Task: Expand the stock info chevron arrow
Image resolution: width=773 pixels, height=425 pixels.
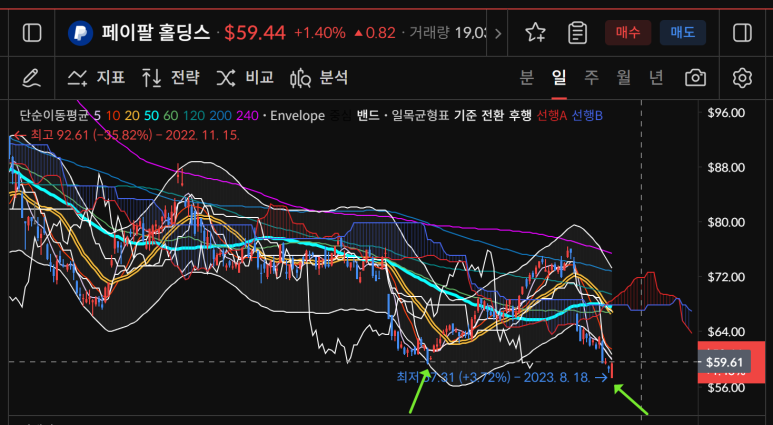Action: click(x=498, y=34)
